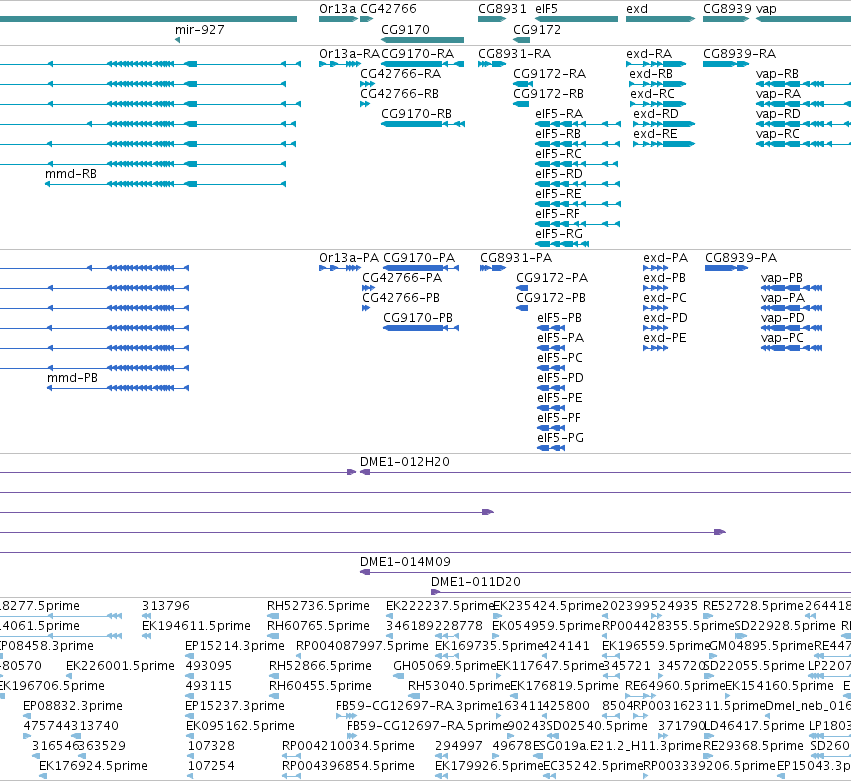
Task: Click protein exd-PD label
Action: pyautogui.click(x=665, y=318)
